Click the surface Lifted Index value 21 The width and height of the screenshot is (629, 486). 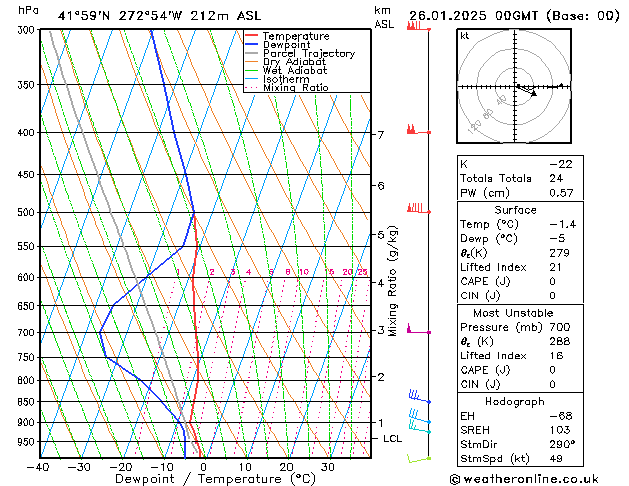click(555, 267)
